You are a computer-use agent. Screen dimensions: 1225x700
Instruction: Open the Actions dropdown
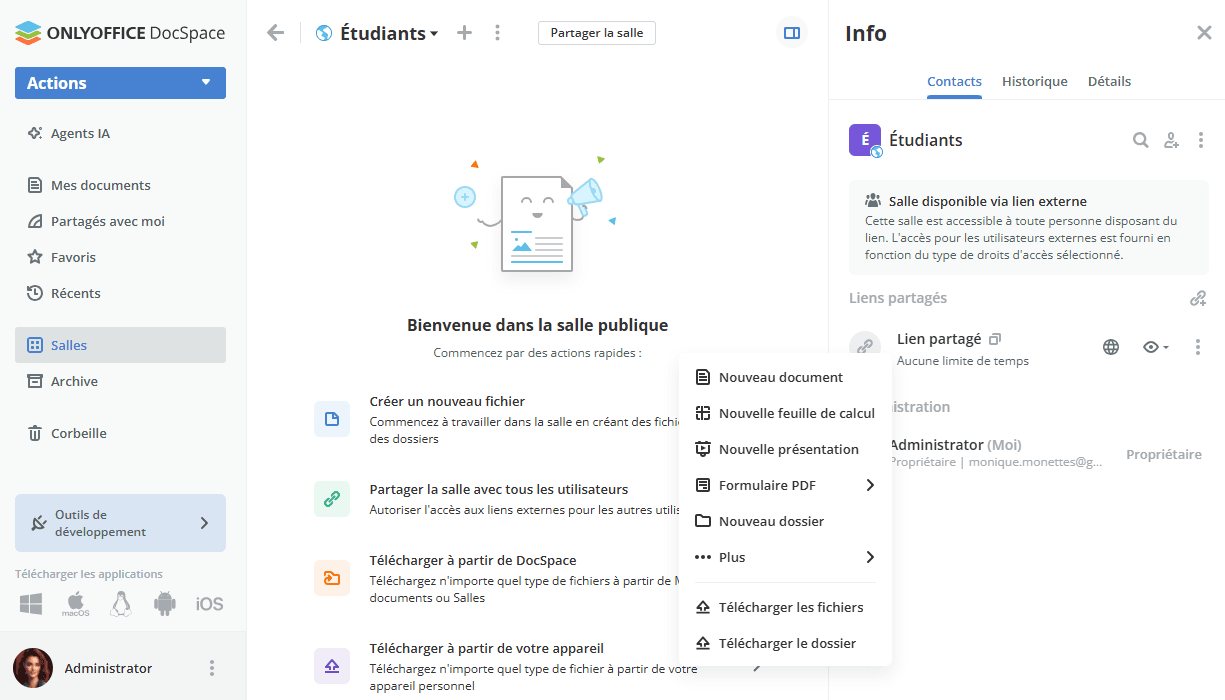pos(120,83)
